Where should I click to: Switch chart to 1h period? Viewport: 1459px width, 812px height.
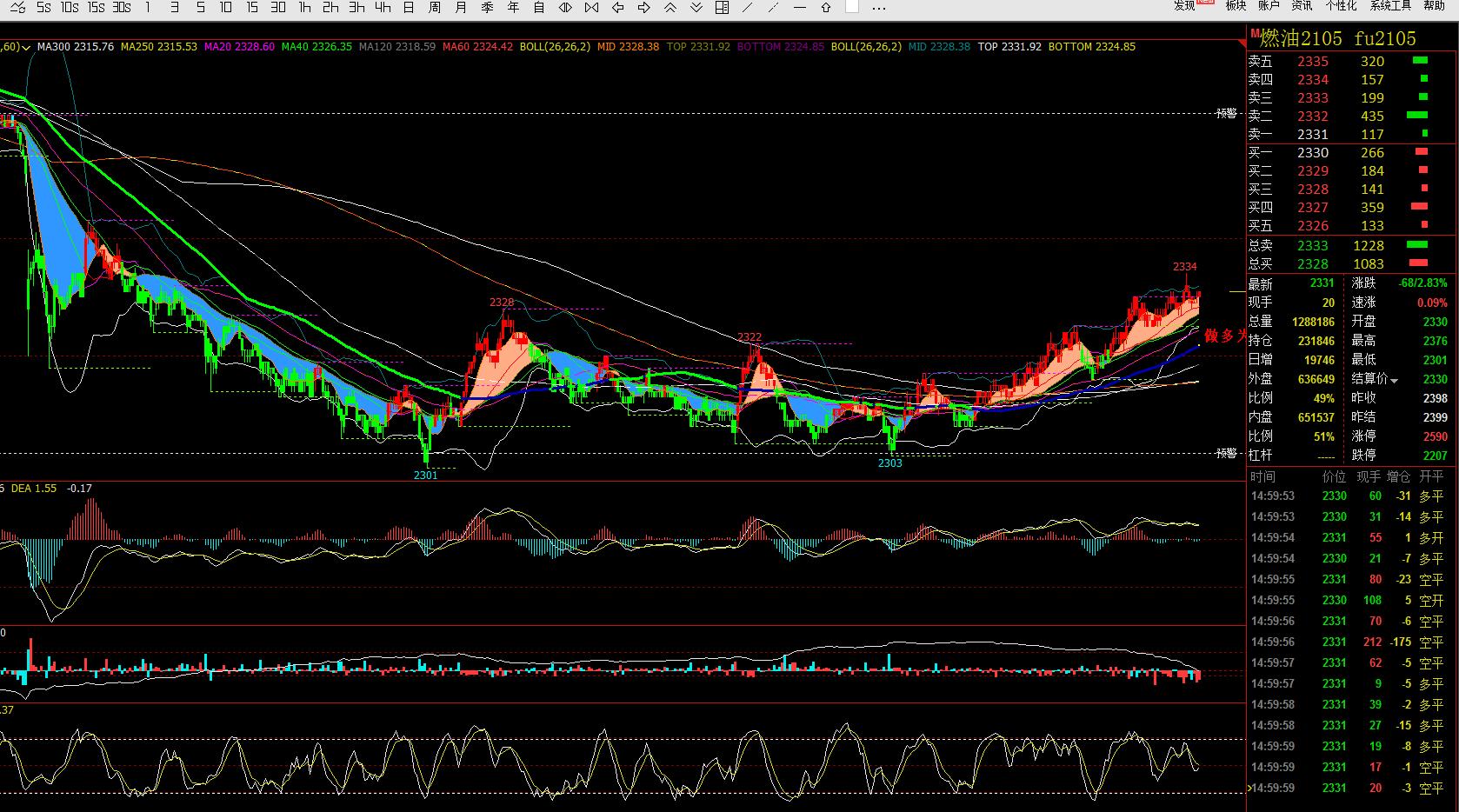click(x=304, y=7)
